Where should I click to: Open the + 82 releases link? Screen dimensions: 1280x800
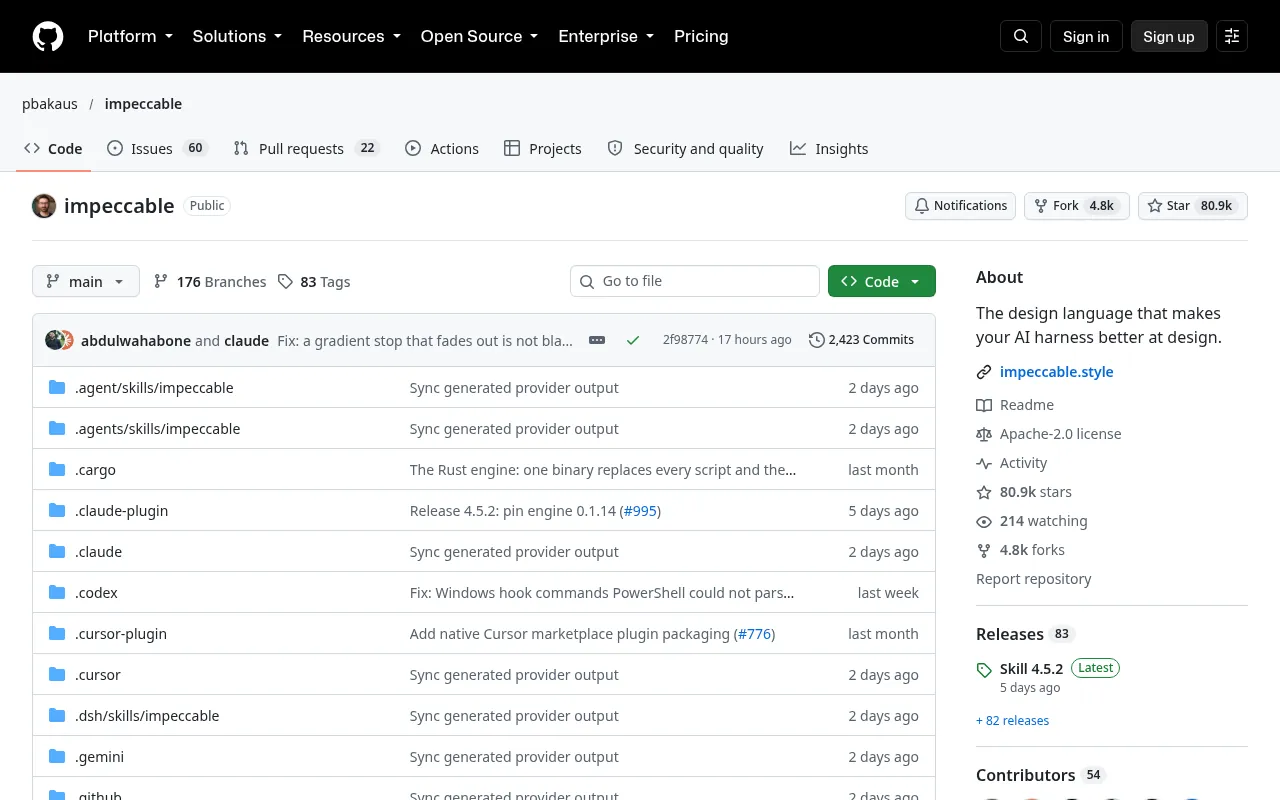click(x=1012, y=720)
